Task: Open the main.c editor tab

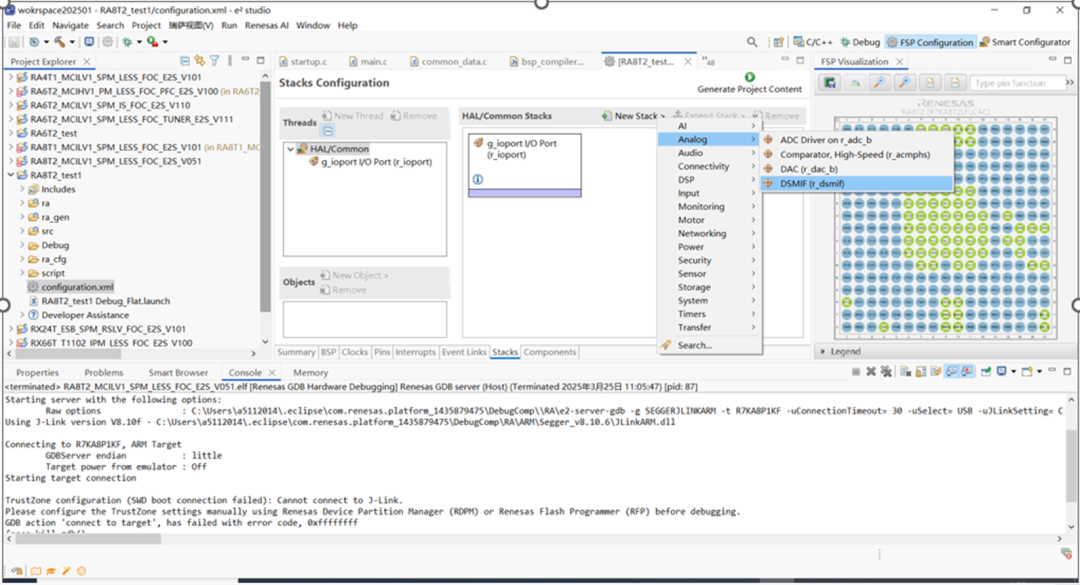Action: (368, 61)
